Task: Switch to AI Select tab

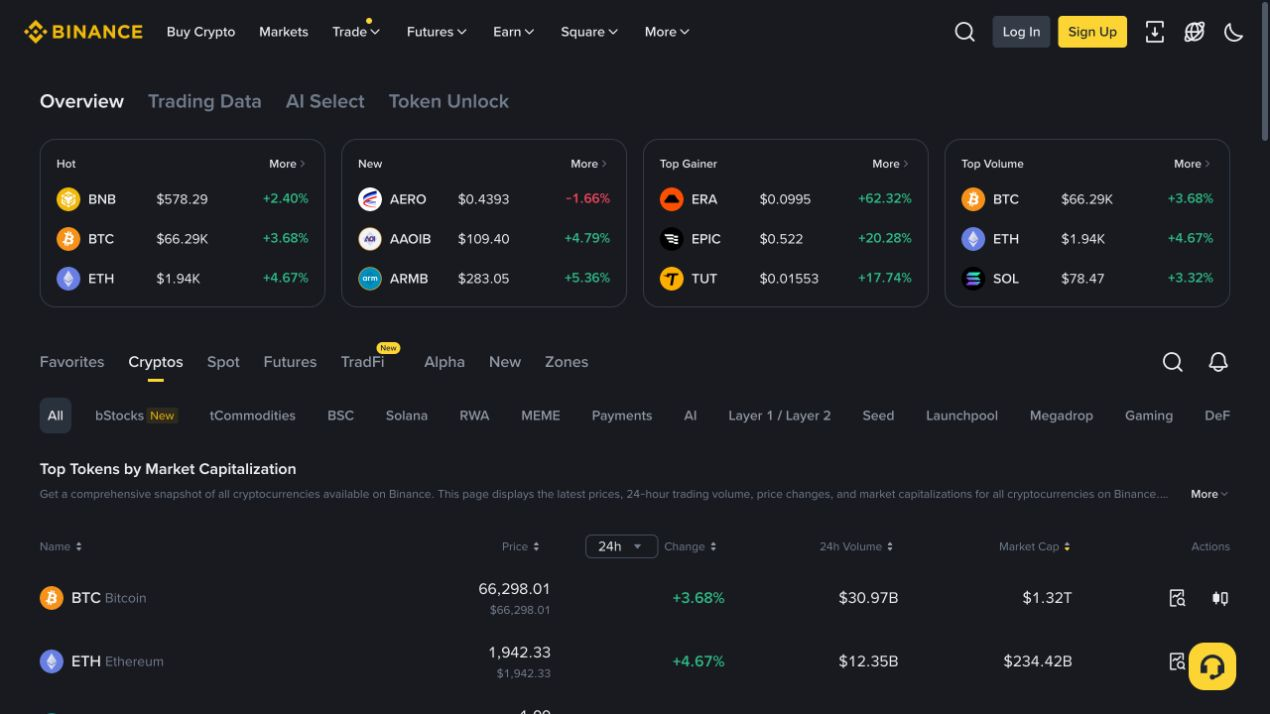Action: pyautogui.click(x=325, y=101)
